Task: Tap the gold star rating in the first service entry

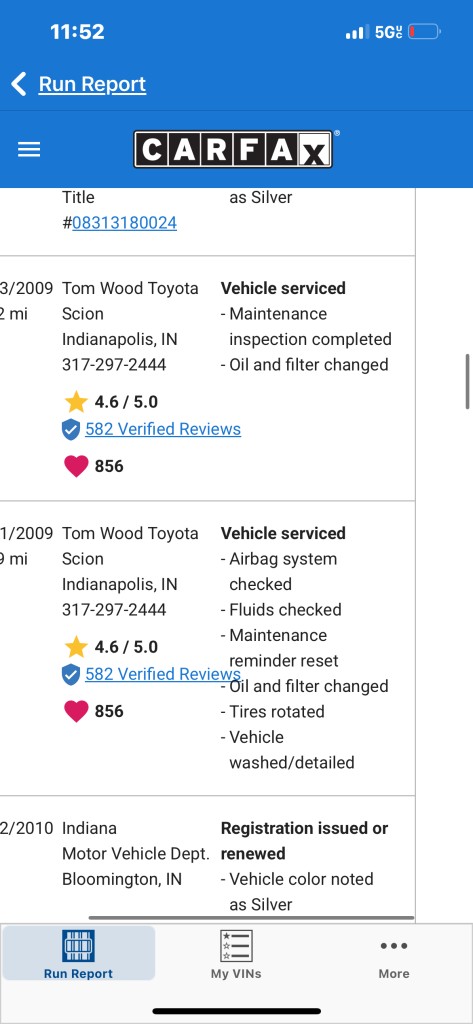Action: tap(76, 402)
